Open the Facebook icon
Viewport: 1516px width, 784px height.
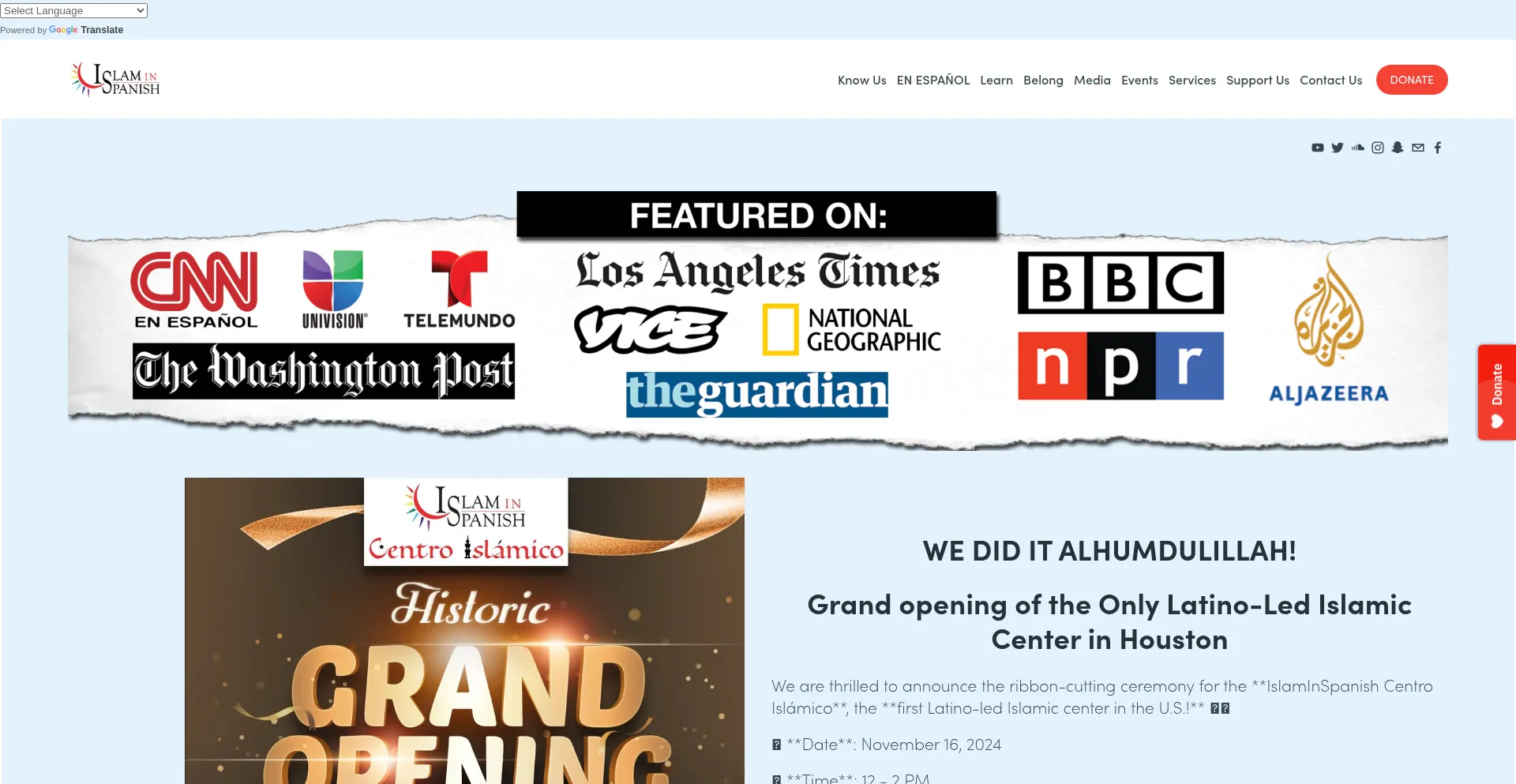pyautogui.click(x=1438, y=148)
